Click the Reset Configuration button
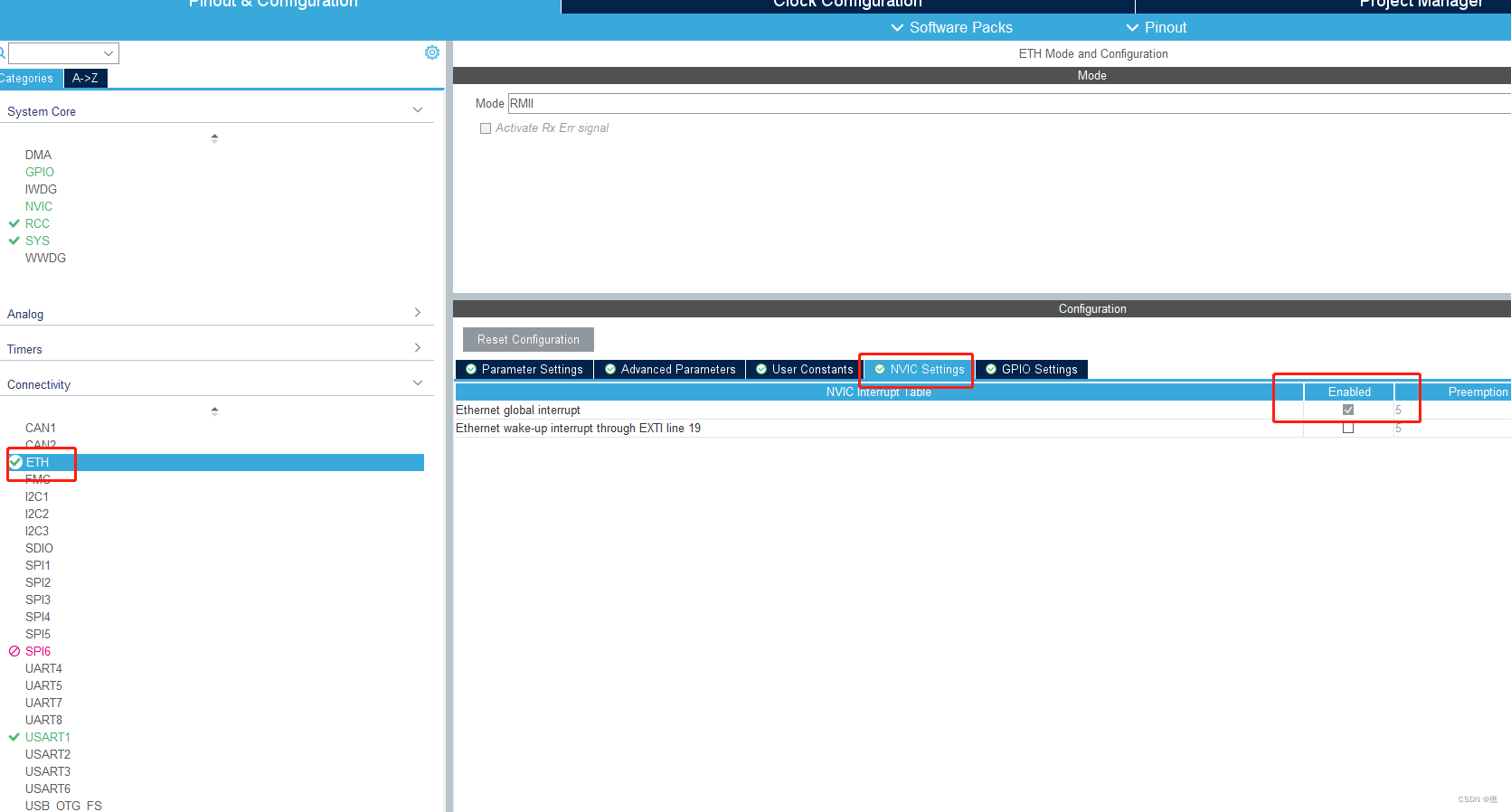 (x=528, y=340)
